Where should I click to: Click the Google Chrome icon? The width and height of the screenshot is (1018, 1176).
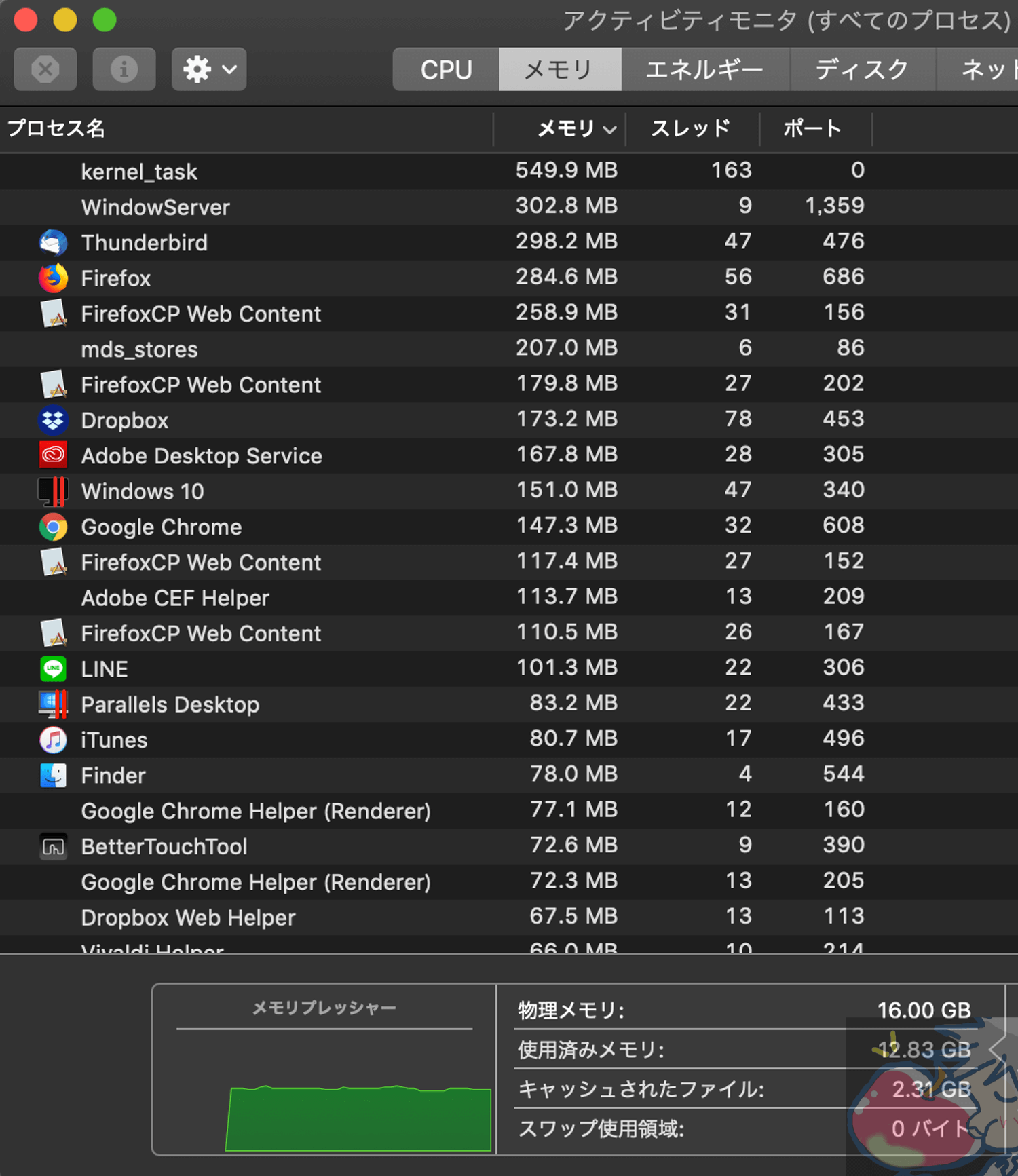pyautogui.click(x=53, y=527)
